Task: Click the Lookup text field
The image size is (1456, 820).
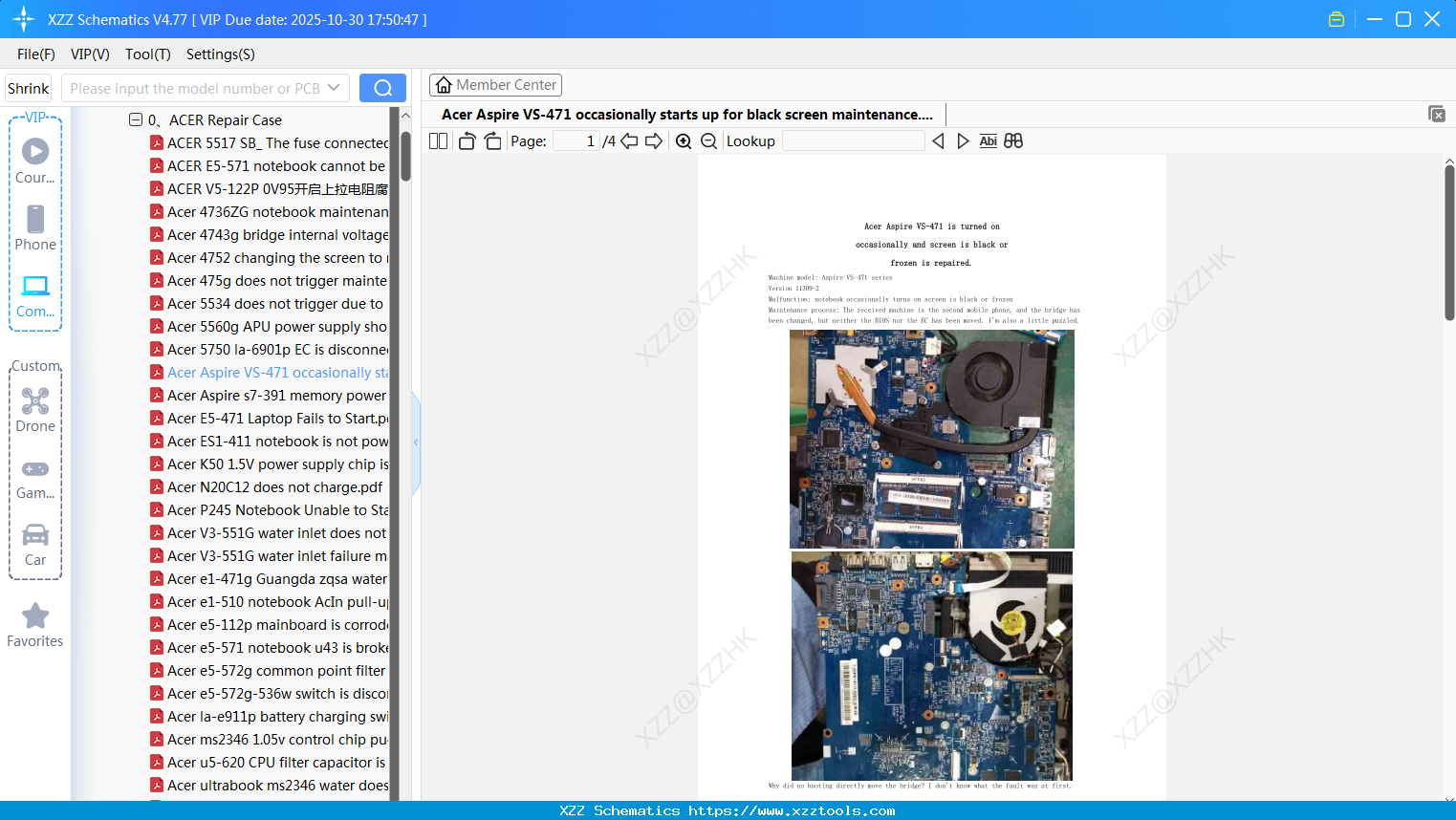Action: tap(854, 141)
